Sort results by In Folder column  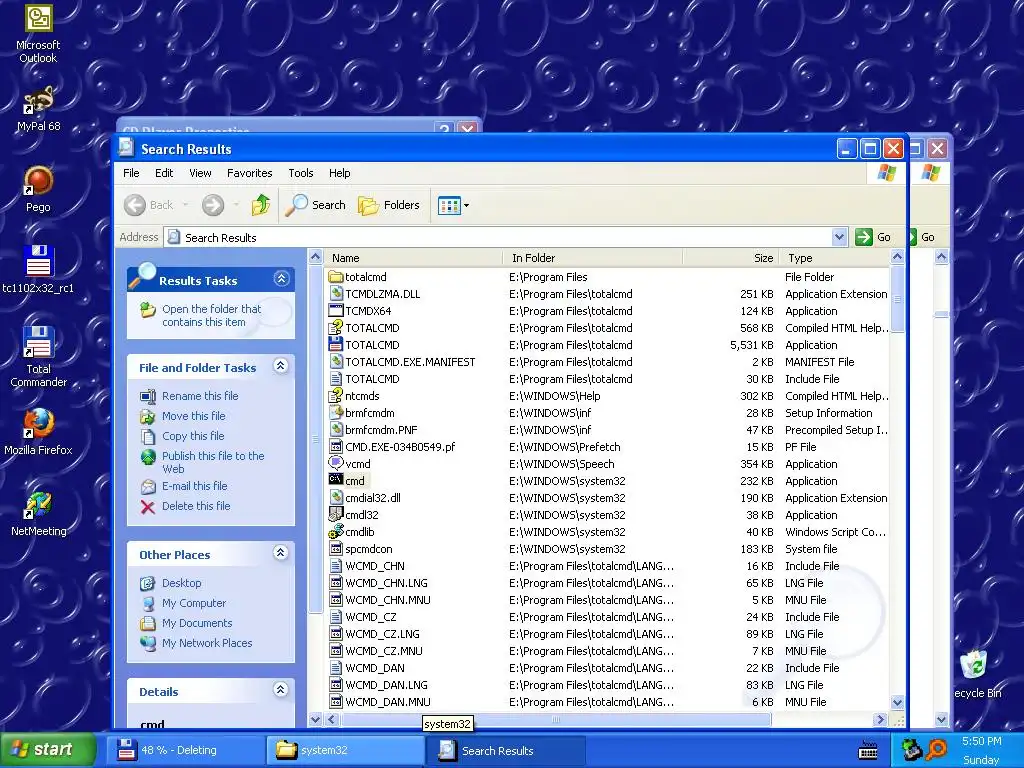pos(593,258)
